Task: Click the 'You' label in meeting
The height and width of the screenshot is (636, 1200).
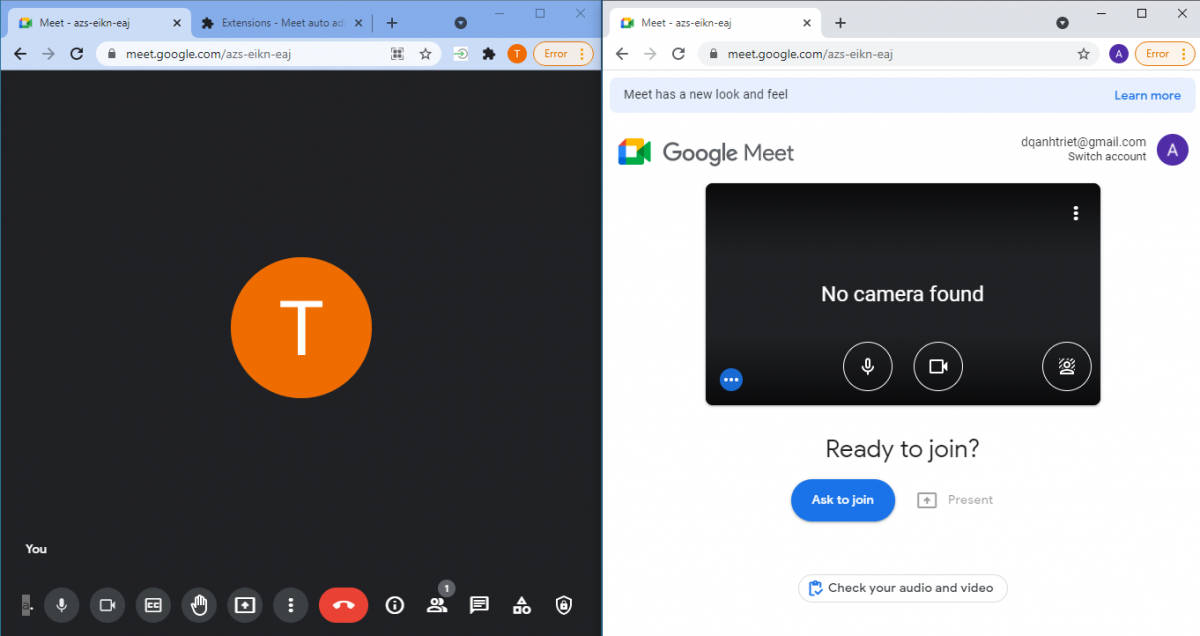Action: click(x=36, y=549)
